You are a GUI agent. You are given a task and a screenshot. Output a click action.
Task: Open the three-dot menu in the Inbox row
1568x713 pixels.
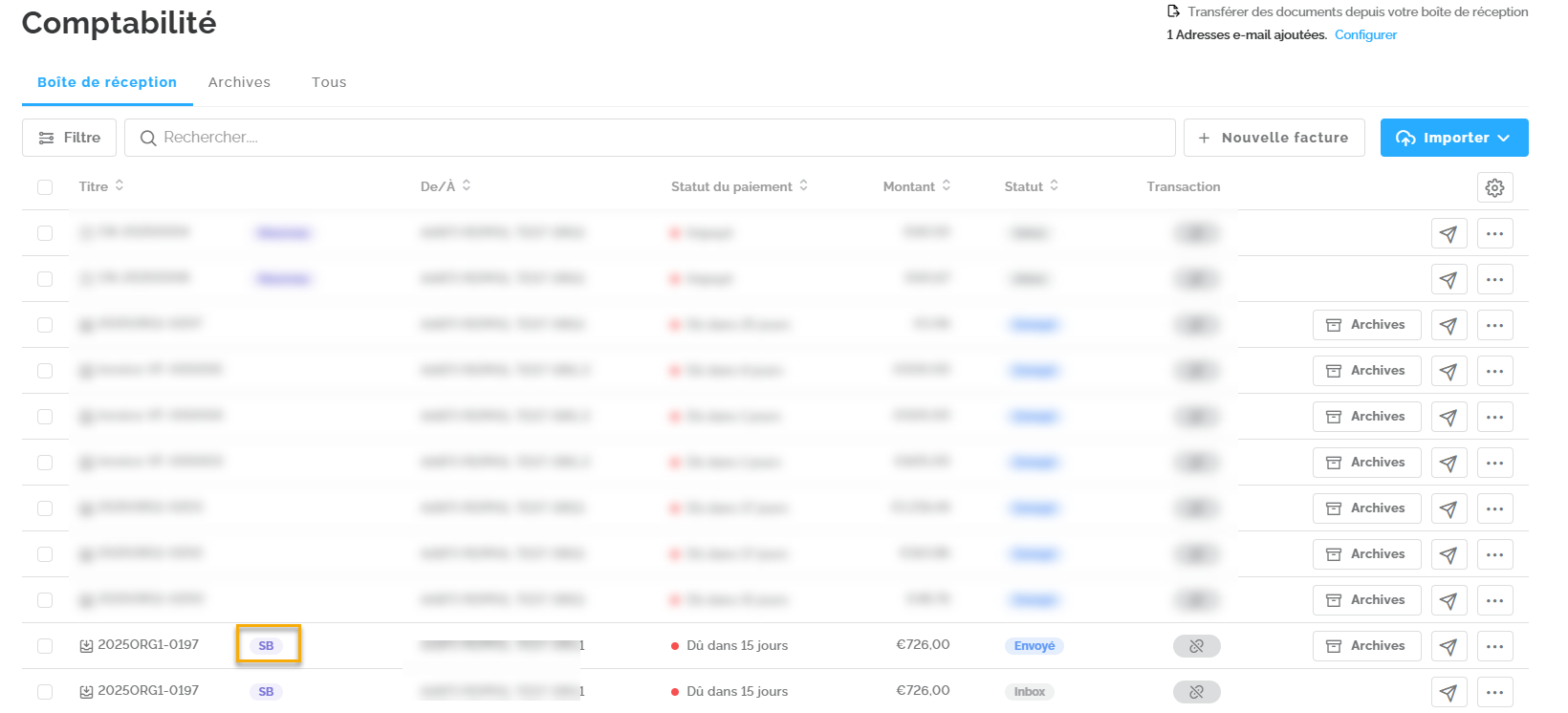pyautogui.click(x=1494, y=692)
